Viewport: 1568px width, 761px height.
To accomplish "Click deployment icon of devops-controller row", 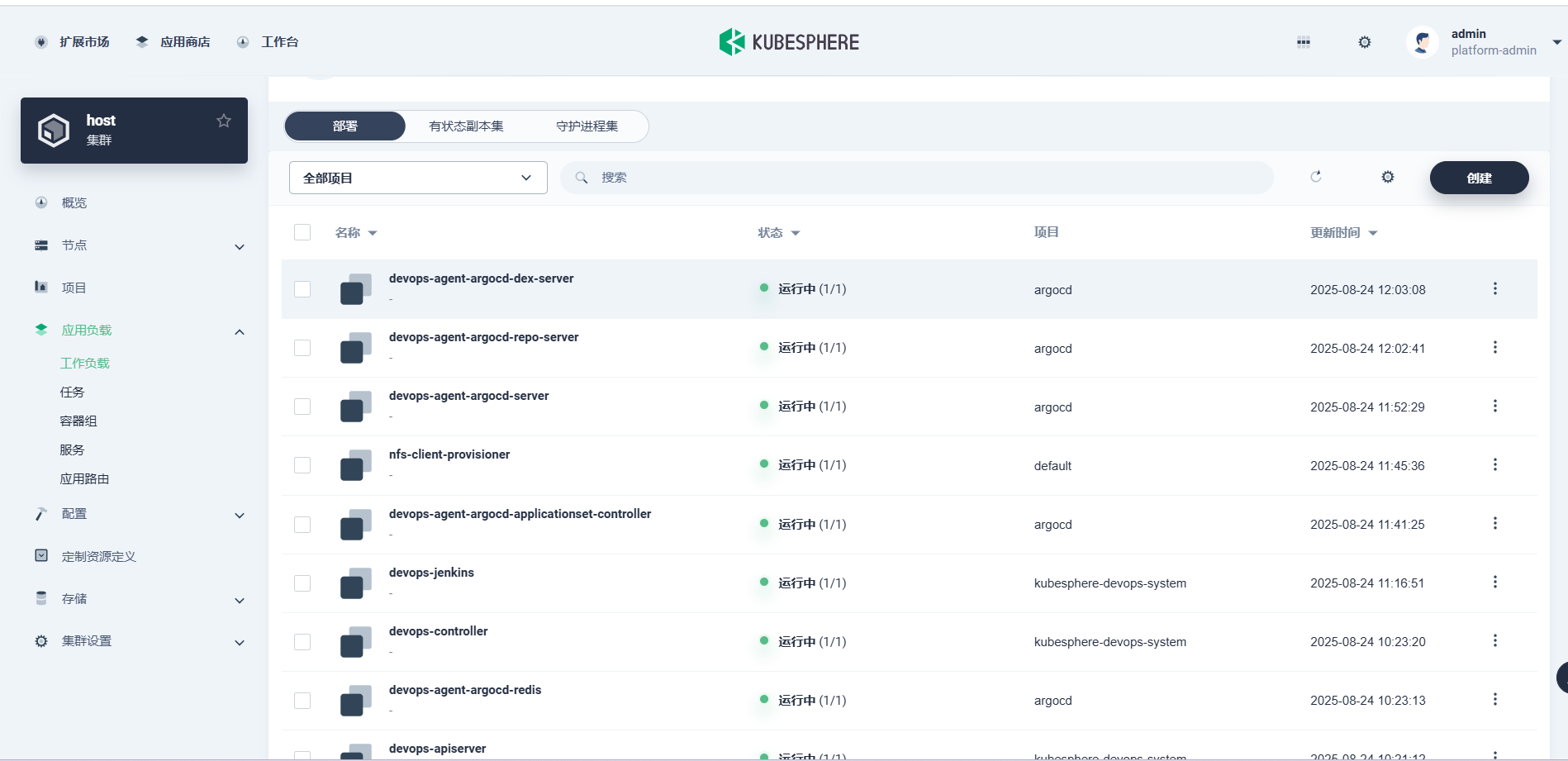I will pyautogui.click(x=356, y=642).
